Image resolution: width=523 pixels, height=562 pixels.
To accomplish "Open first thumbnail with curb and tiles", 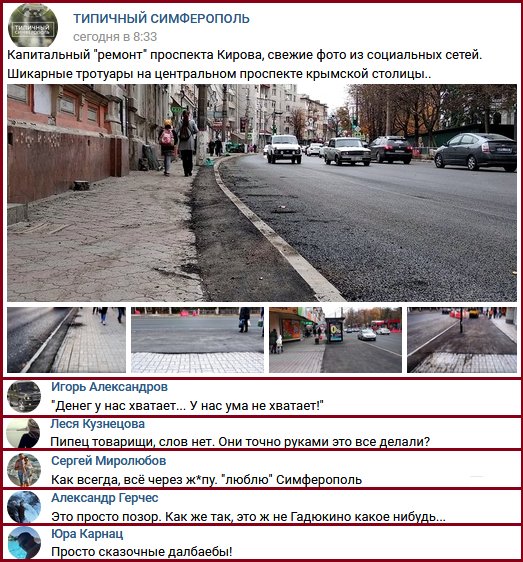I will click(66, 340).
